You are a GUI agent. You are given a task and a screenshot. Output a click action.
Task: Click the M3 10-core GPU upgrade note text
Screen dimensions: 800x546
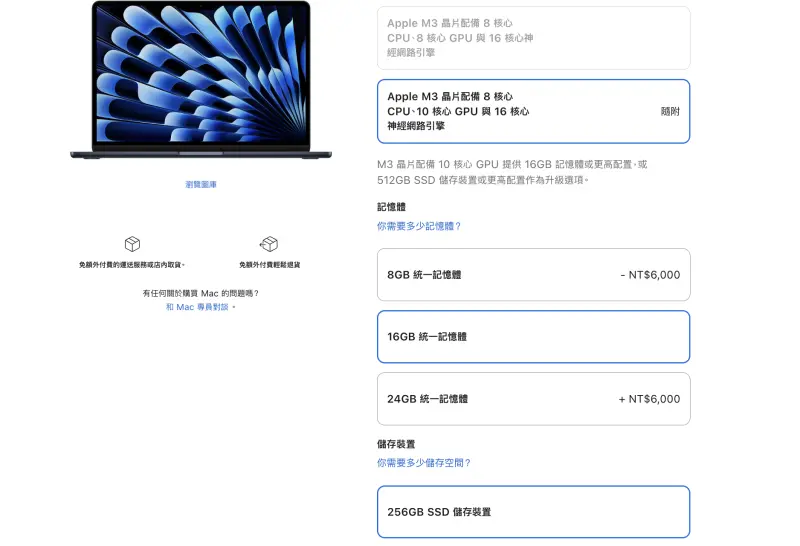512,172
